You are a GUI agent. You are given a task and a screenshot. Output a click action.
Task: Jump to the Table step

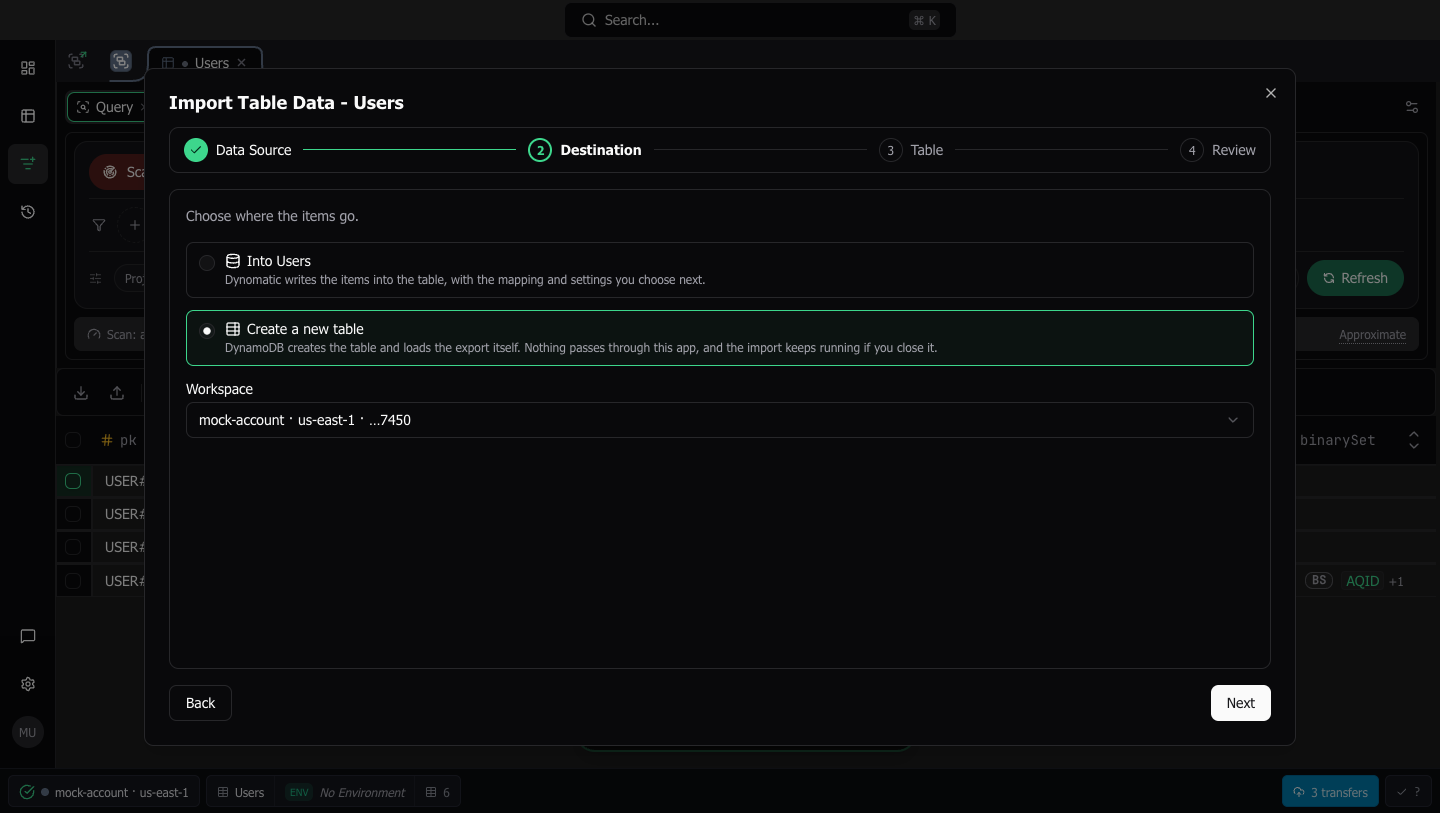pos(911,150)
